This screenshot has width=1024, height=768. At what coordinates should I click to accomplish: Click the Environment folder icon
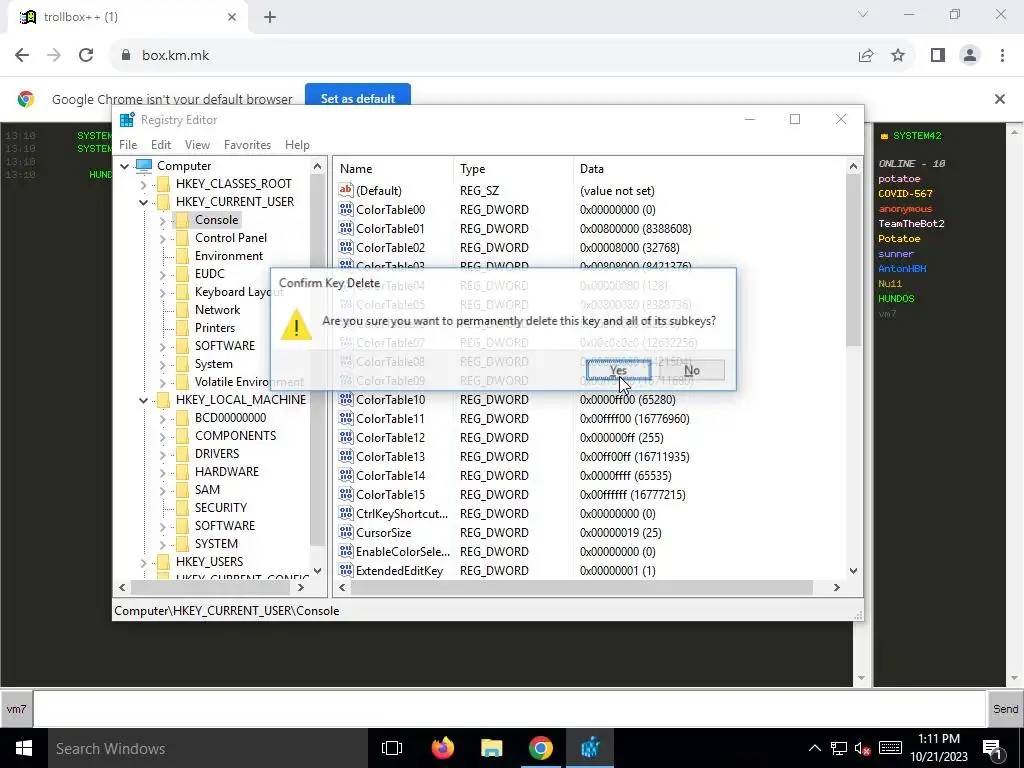point(182,256)
